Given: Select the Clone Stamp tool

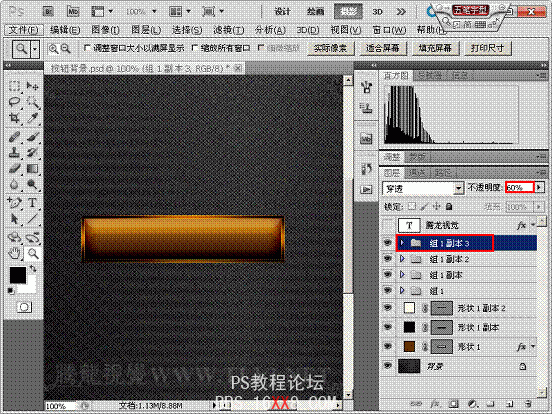Looking at the screenshot, I should point(14,153).
